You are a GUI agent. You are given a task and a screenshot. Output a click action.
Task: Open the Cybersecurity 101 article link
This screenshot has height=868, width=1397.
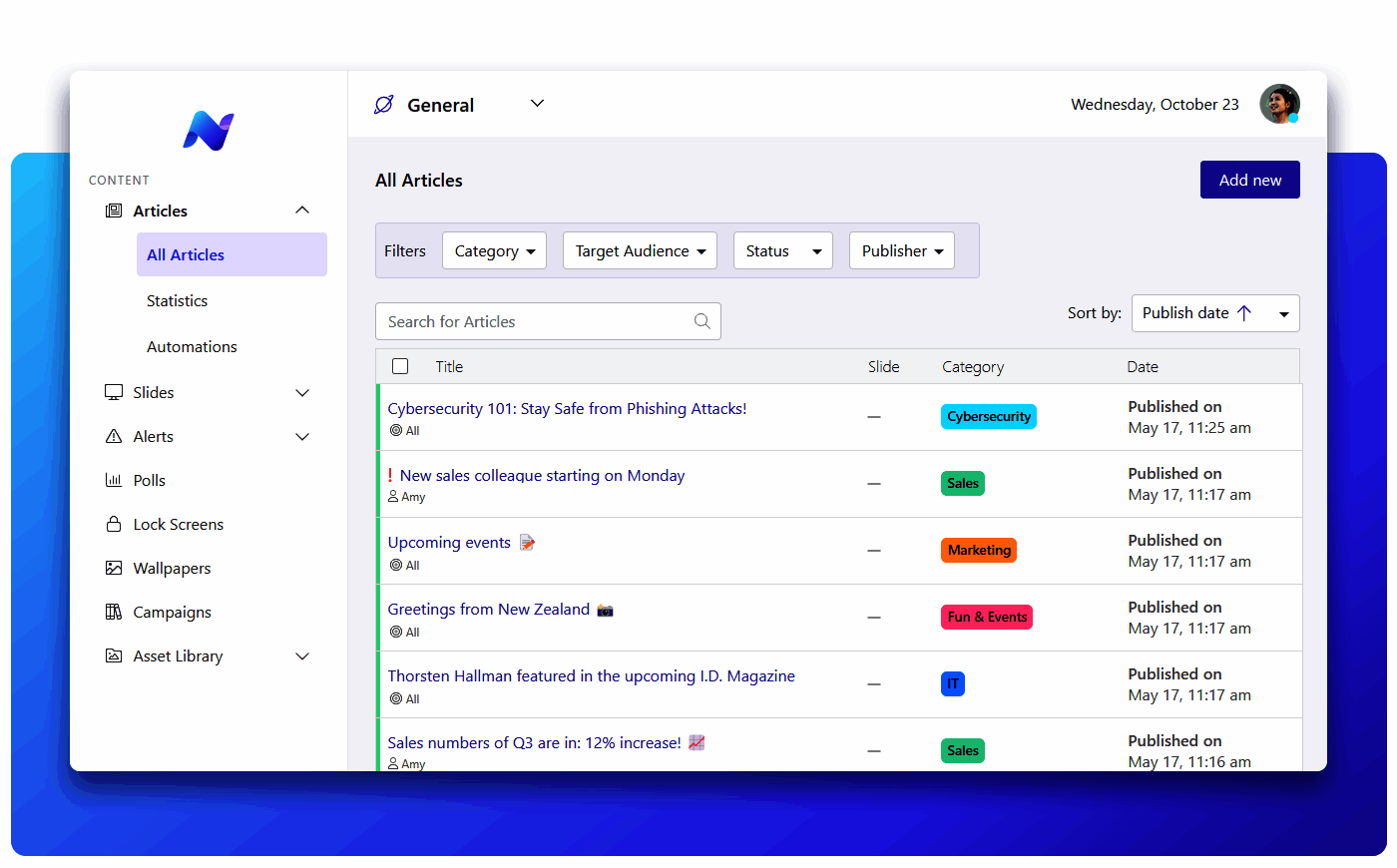coord(567,408)
